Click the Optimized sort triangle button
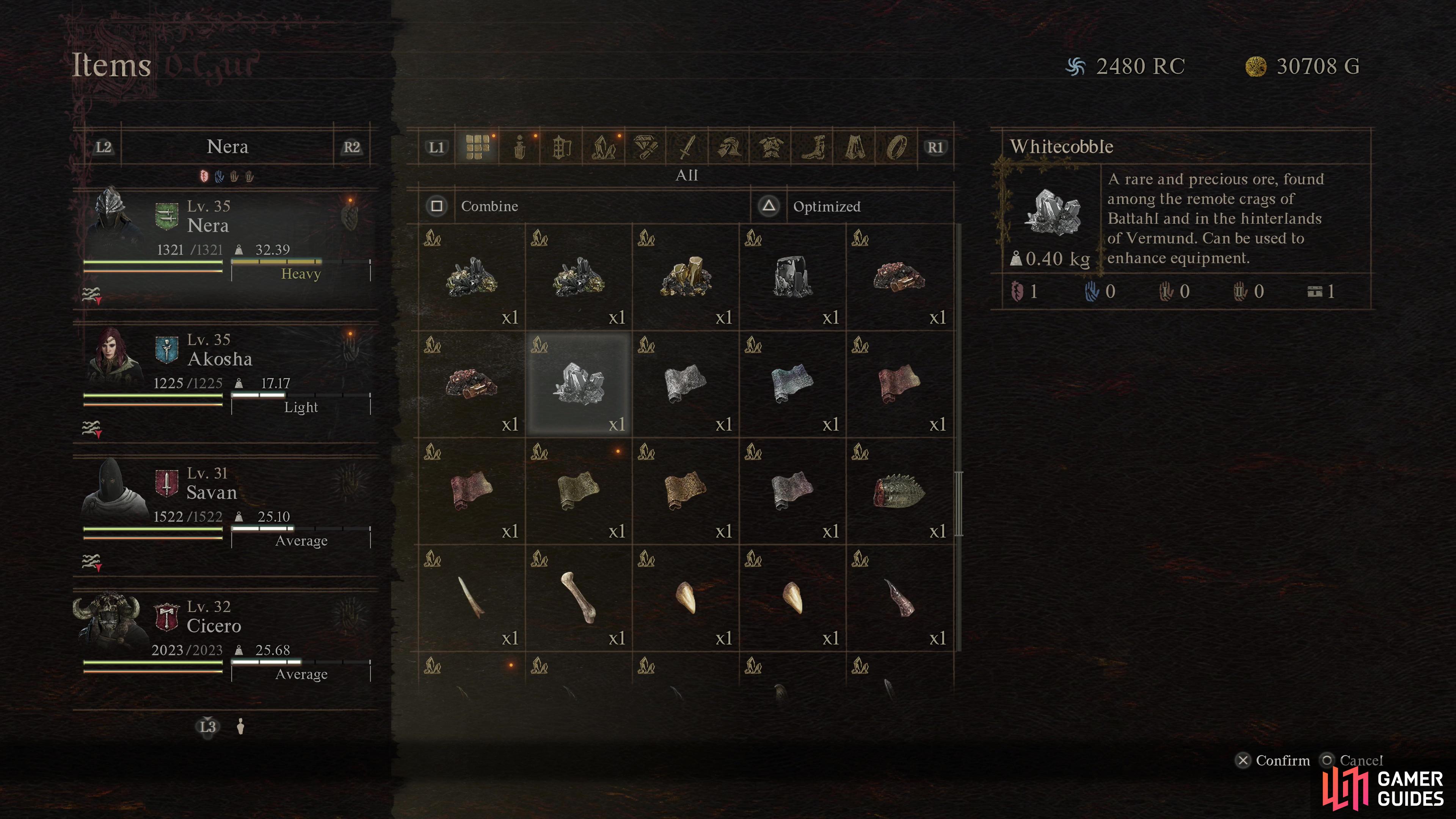The image size is (1456, 819). coord(769,206)
